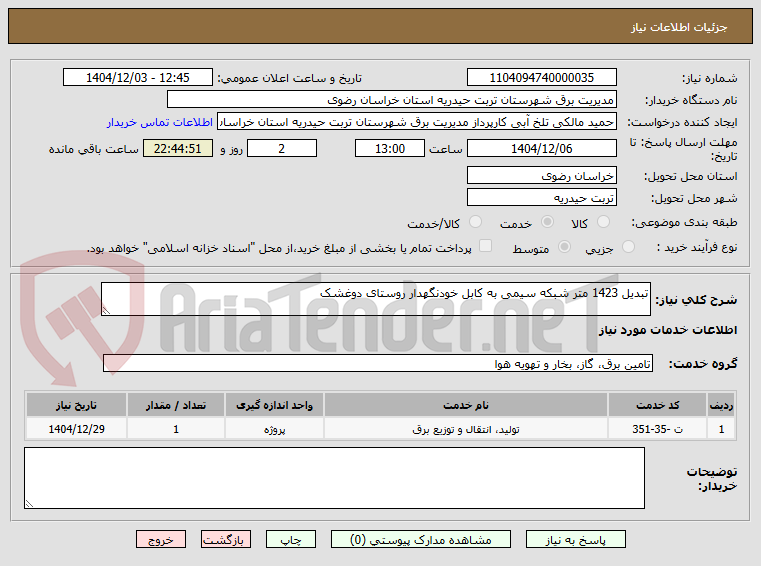
Task: Click the شماره نیاز number field
Action: click(542, 77)
